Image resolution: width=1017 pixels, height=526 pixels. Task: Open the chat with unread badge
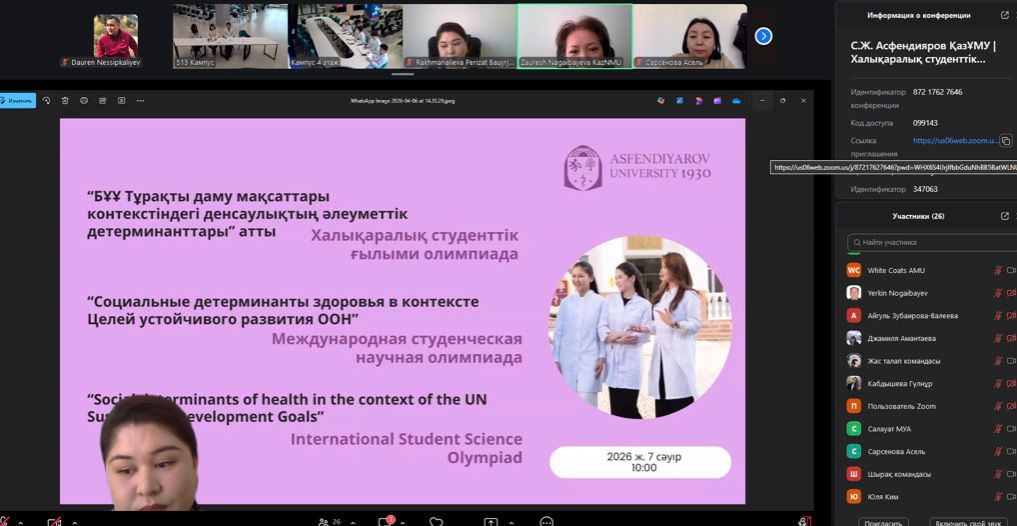click(385, 521)
